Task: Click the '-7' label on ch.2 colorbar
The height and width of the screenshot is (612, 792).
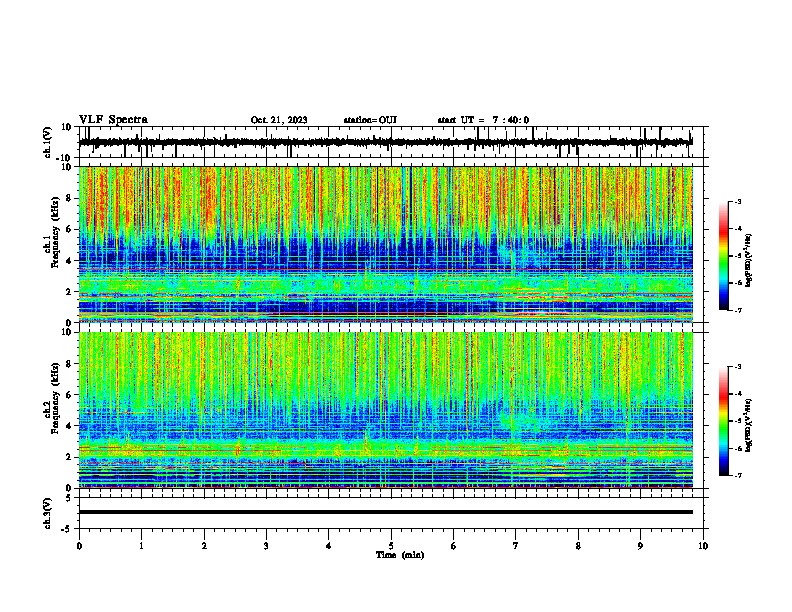Action: click(x=737, y=475)
